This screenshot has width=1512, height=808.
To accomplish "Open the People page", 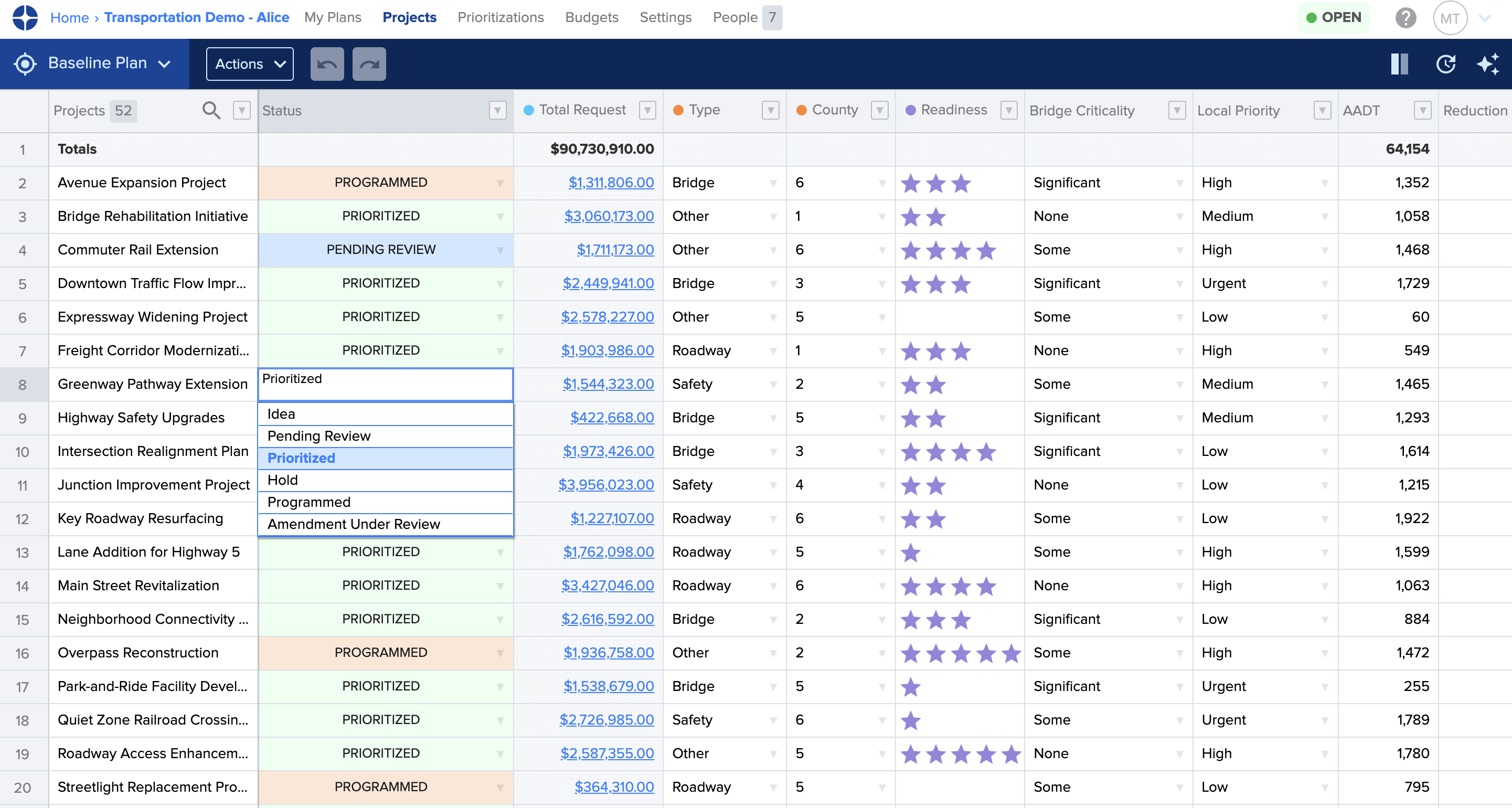I will click(x=734, y=18).
